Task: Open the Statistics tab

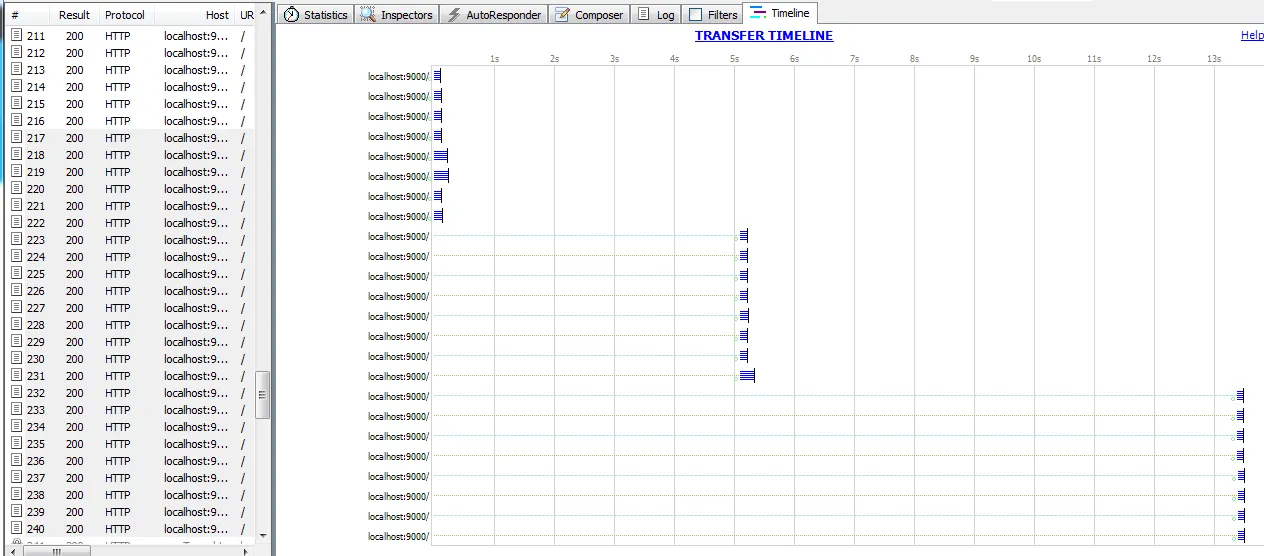Action: (315, 15)
